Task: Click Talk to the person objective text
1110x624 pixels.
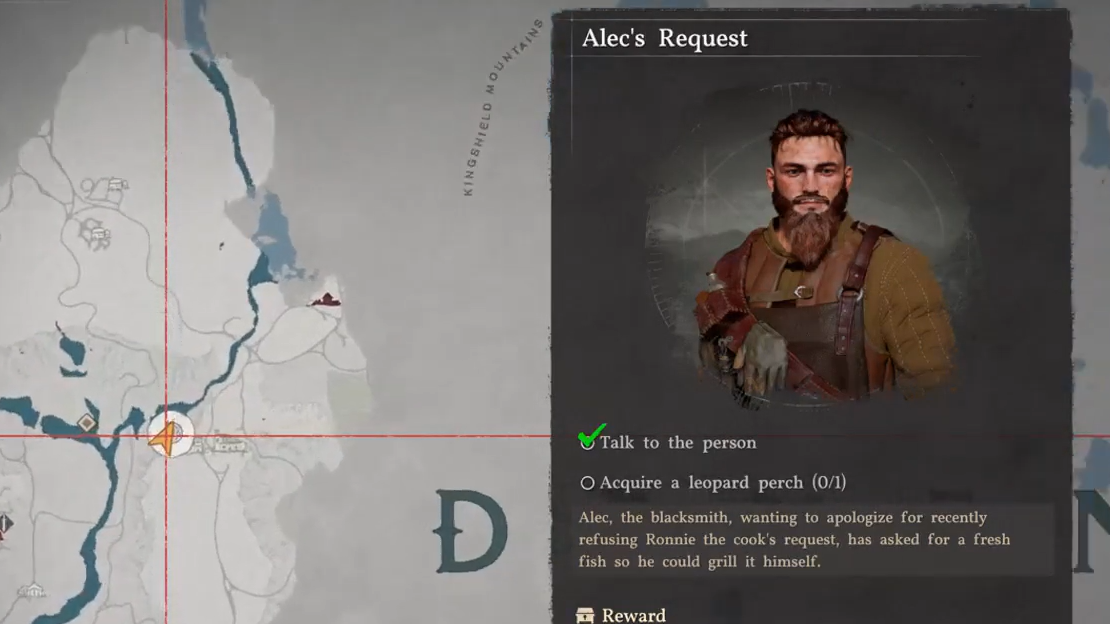Action: pyautogui.click(x=678, y=443)
